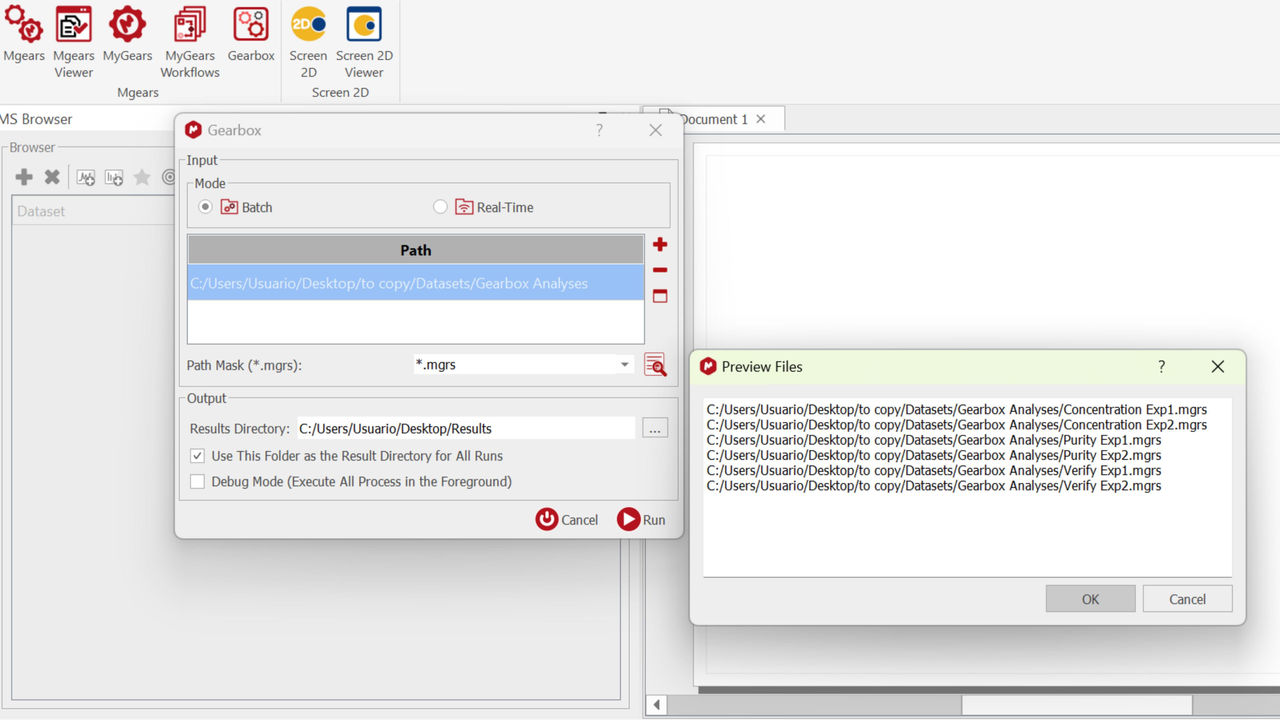Click the Results Directory input field
1280x720 pixels.
click(466, 428)
